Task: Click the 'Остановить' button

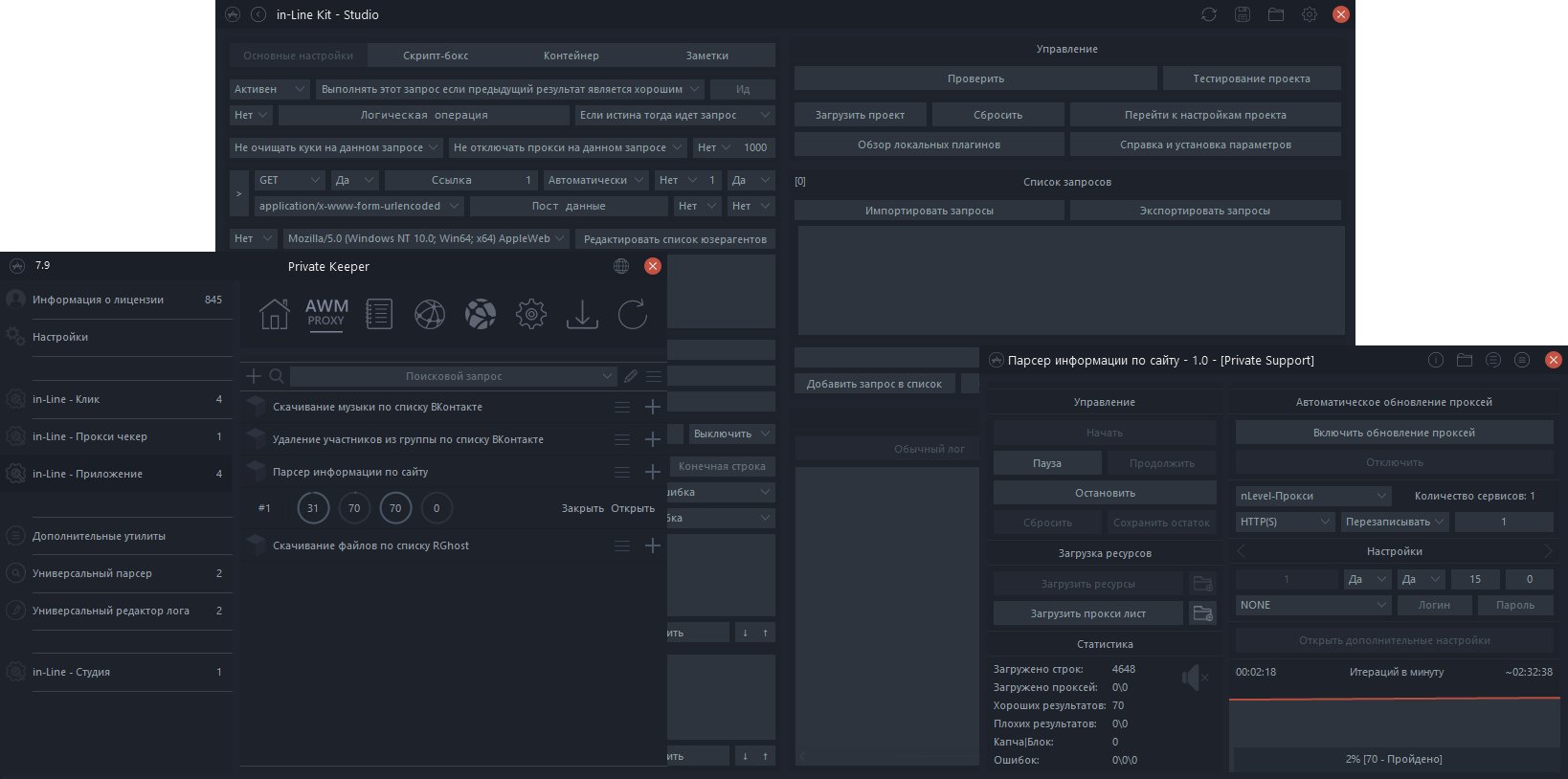Action: [x=1105, y=493]
